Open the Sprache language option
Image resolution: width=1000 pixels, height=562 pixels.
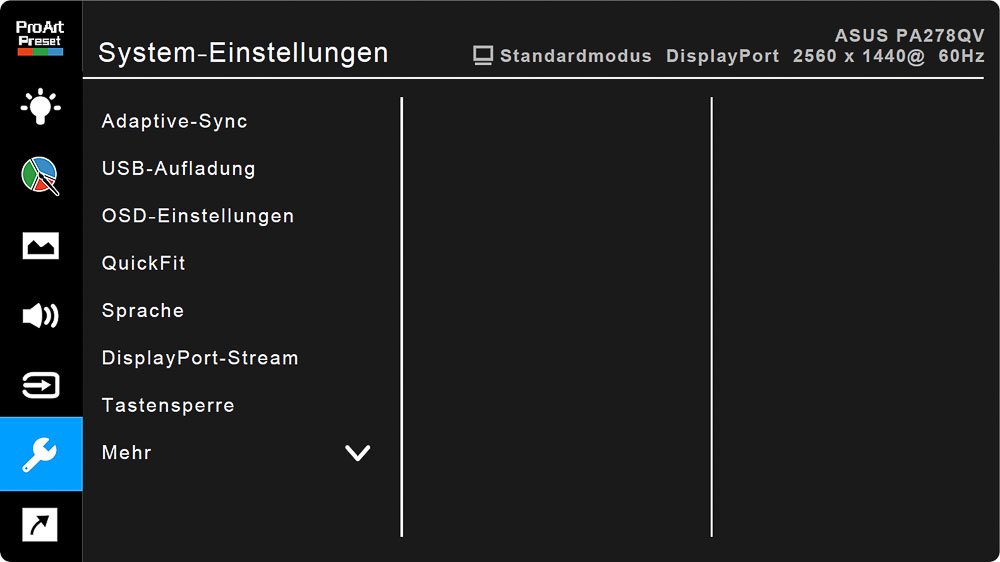tap(143, 311)
